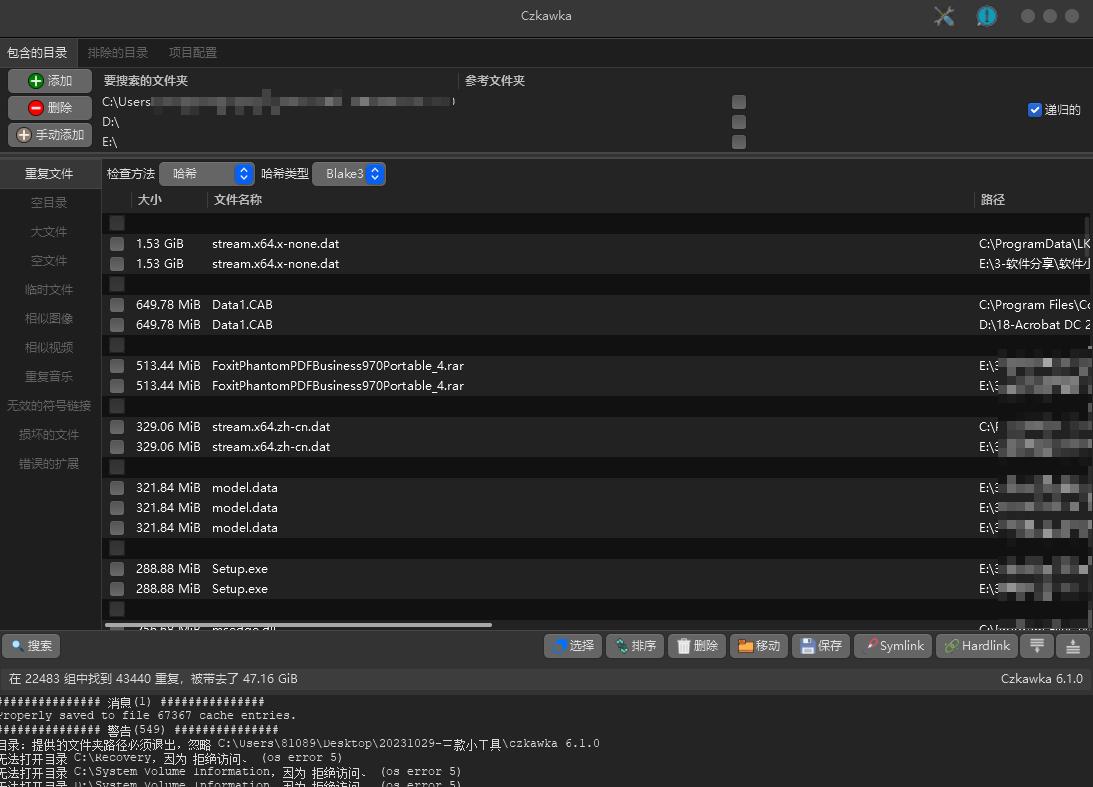Select 损坏的文件 tool in sidebar
This screenshot has width=1093, height=787.
click(49, 435)
